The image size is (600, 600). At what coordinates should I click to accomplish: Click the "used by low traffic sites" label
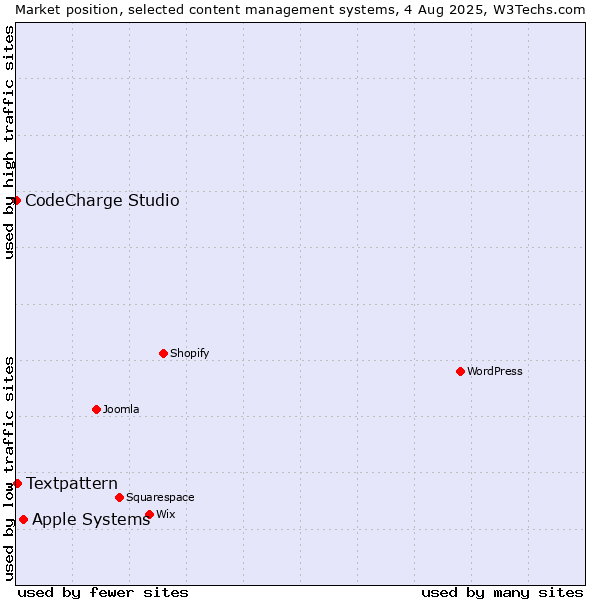point(9,469)
